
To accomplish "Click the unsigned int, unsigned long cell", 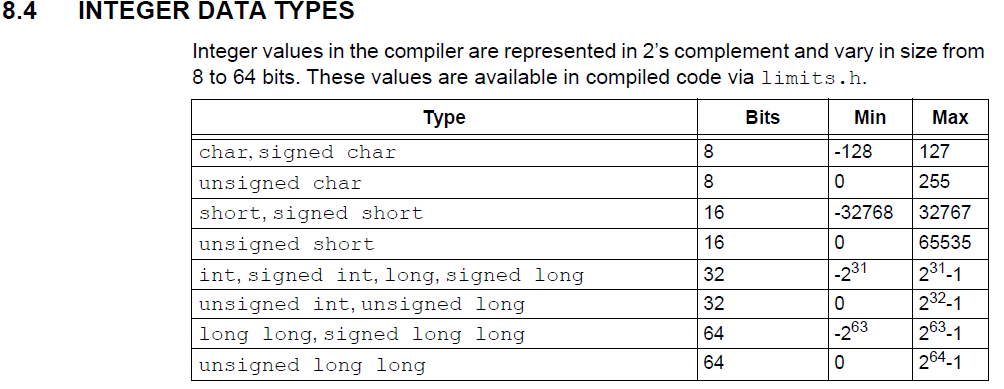I will [444, 304].
